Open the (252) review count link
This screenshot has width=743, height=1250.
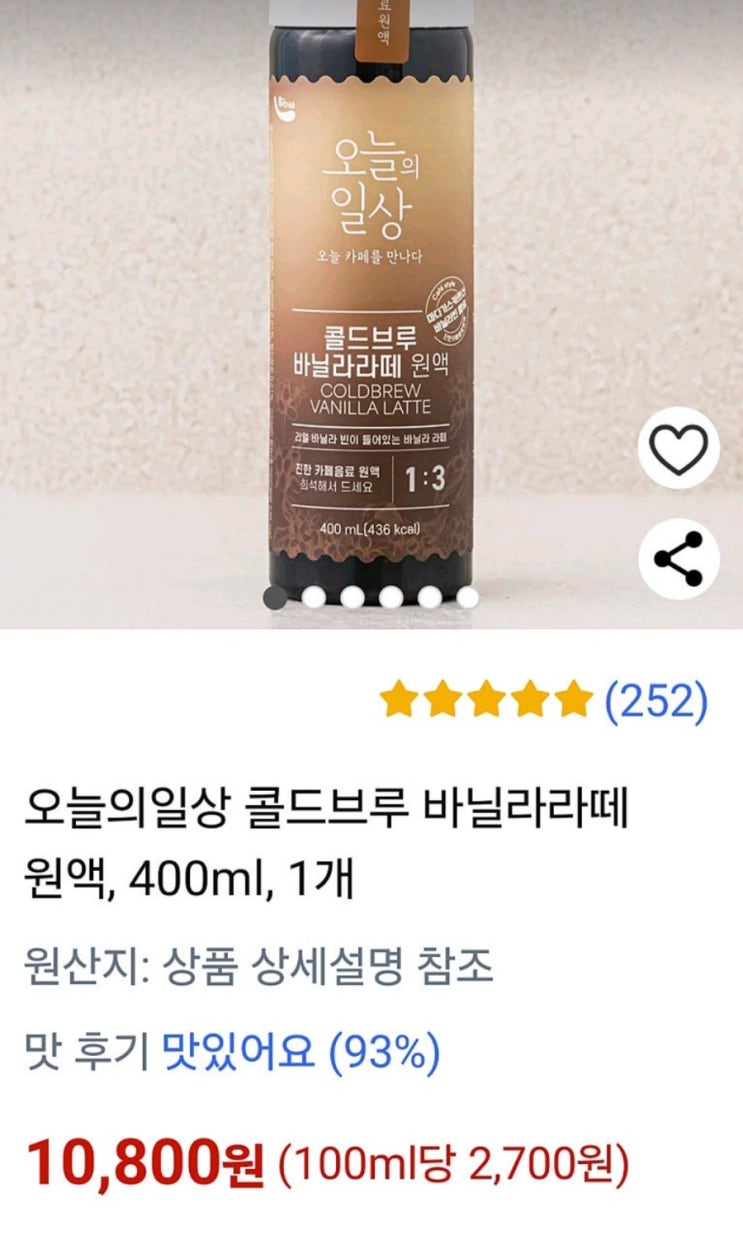pyautogui.click(x=656, y=702)
